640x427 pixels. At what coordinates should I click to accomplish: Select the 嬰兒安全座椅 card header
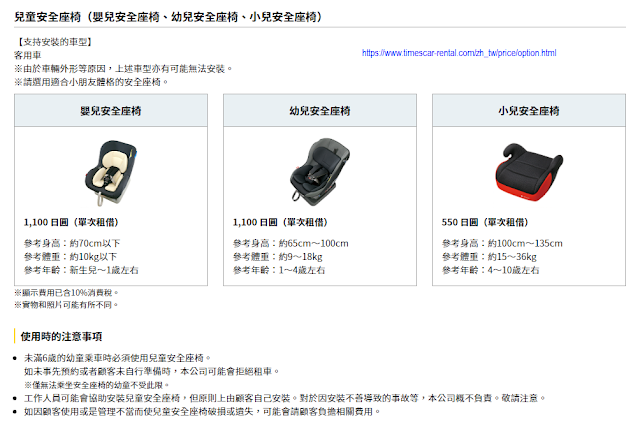tap(111, 111)
